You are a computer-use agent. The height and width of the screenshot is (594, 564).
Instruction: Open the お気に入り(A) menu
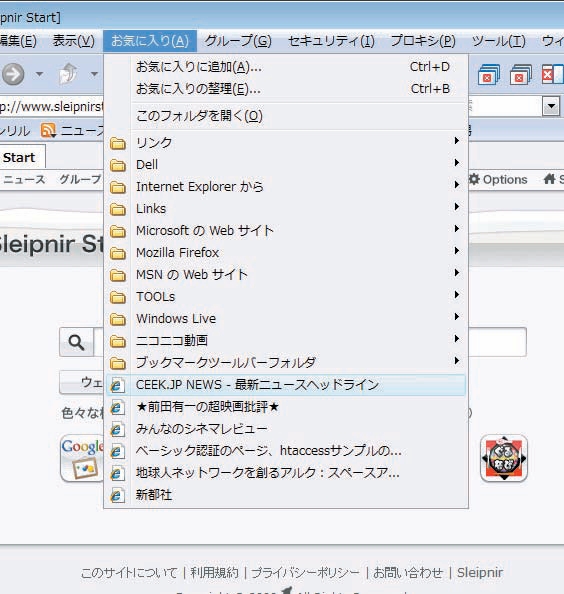150,41
